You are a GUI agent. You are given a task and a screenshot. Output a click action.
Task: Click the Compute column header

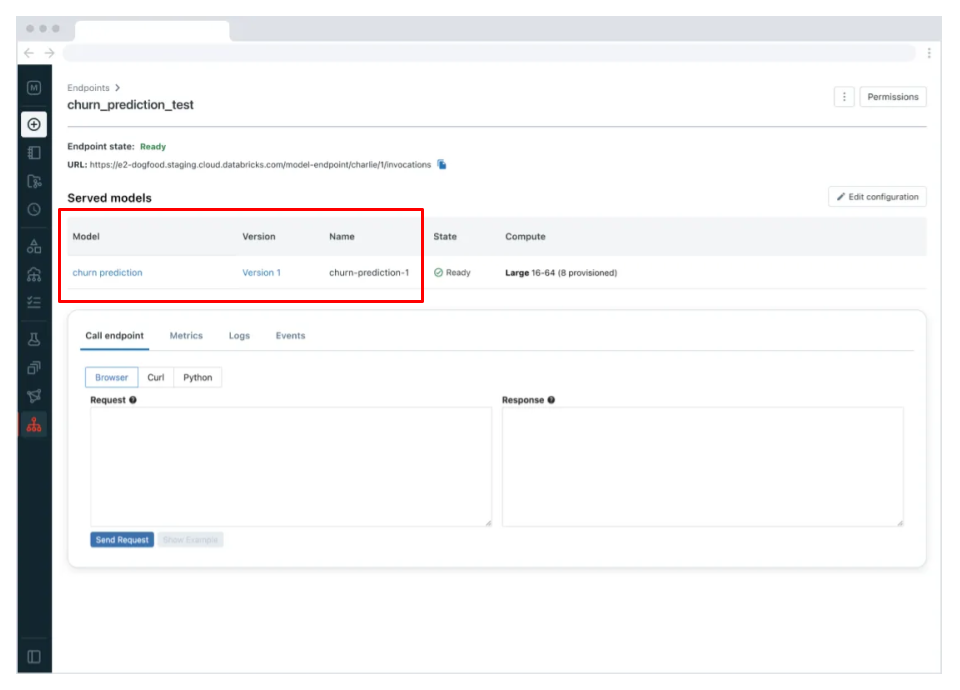click(525, 236)
